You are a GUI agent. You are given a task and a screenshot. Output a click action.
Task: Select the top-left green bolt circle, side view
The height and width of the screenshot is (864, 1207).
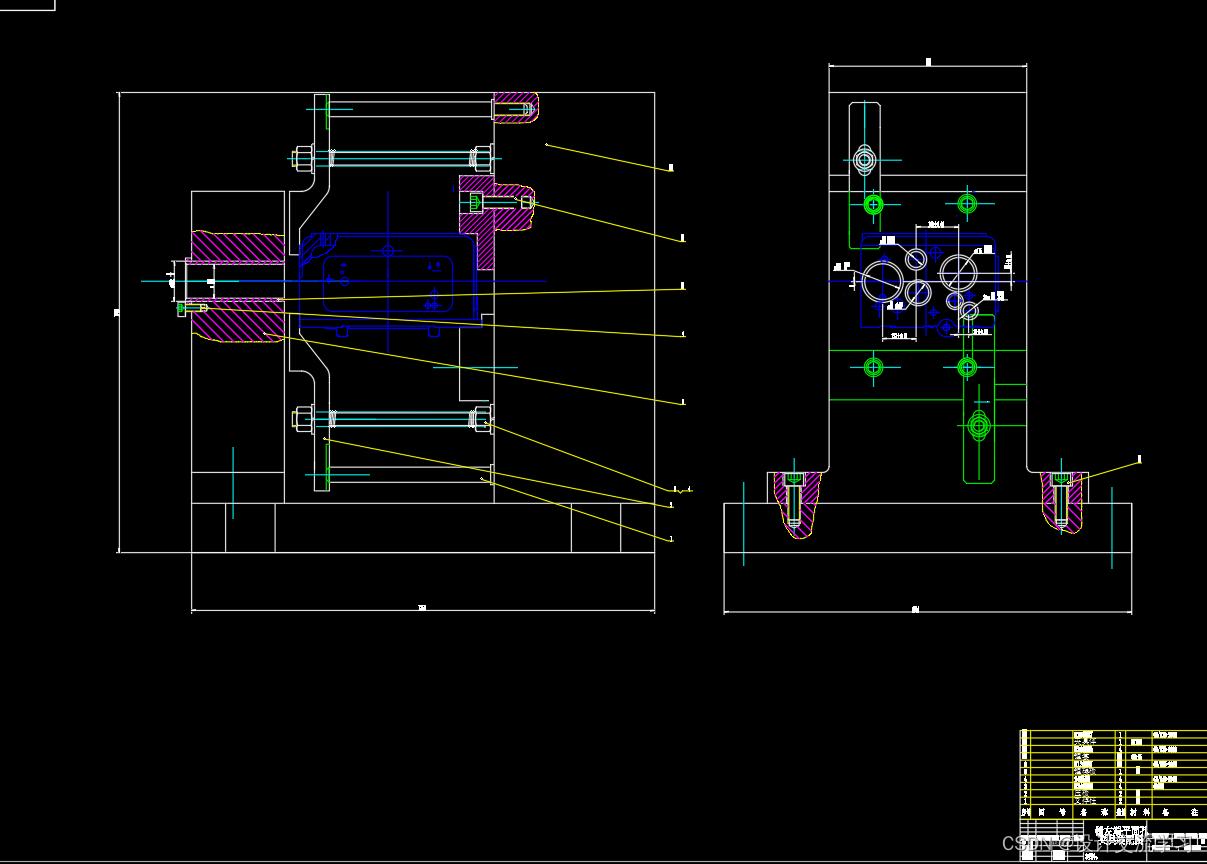pos(873,204)
